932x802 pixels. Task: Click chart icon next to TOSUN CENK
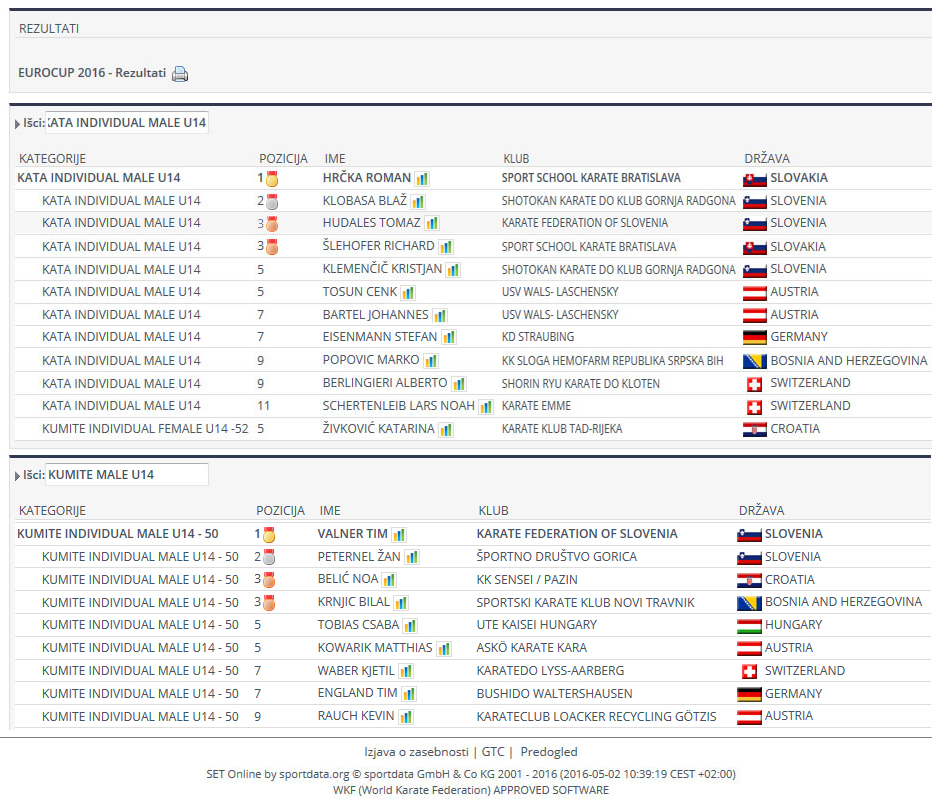coord(408,292)
